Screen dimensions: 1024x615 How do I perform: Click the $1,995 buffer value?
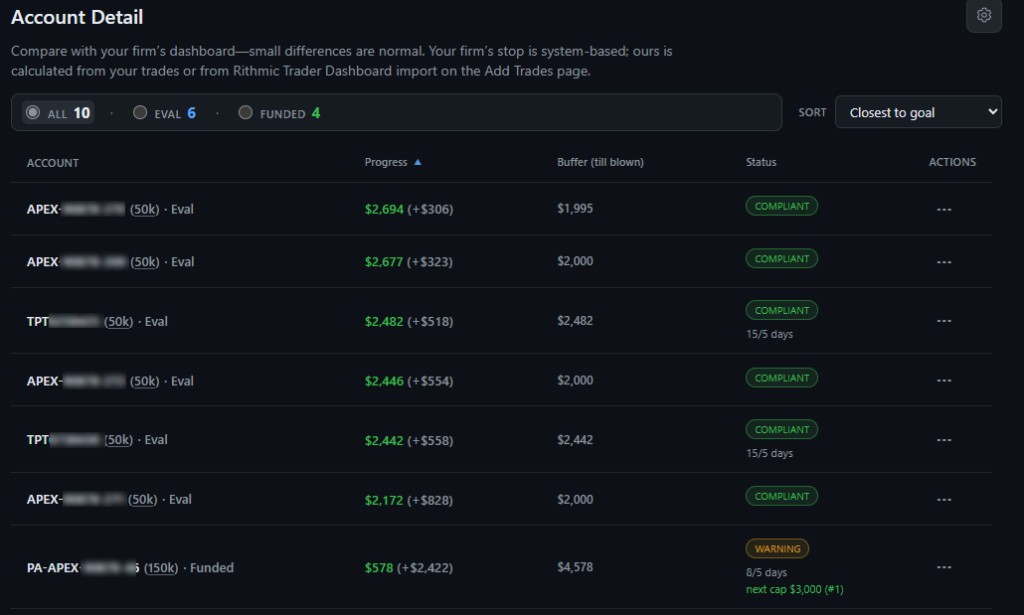point(575,208)
